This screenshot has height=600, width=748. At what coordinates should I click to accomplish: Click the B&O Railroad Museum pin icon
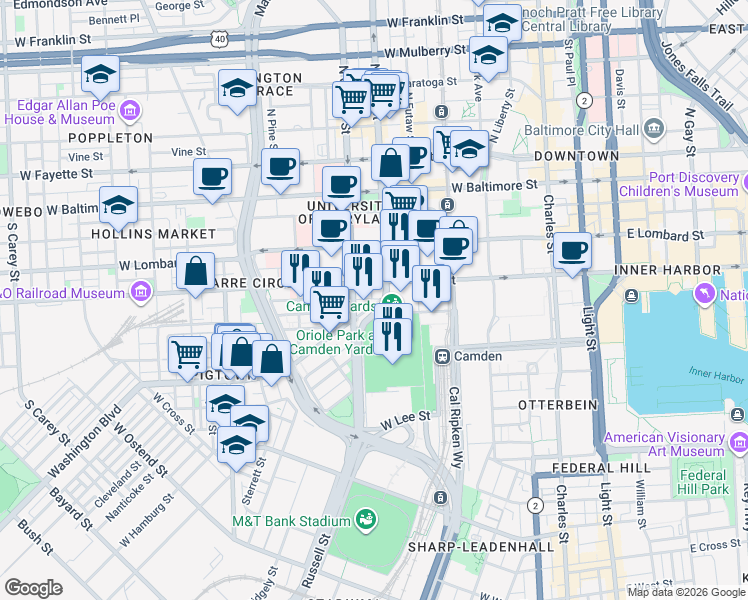pos(141,291)
